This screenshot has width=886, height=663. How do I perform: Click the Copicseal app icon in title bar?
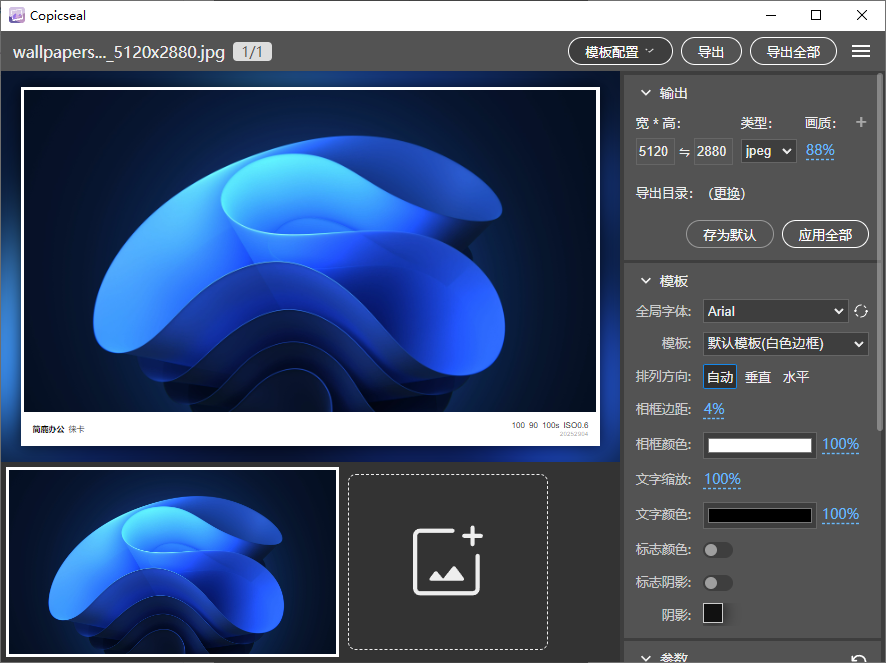16,15
